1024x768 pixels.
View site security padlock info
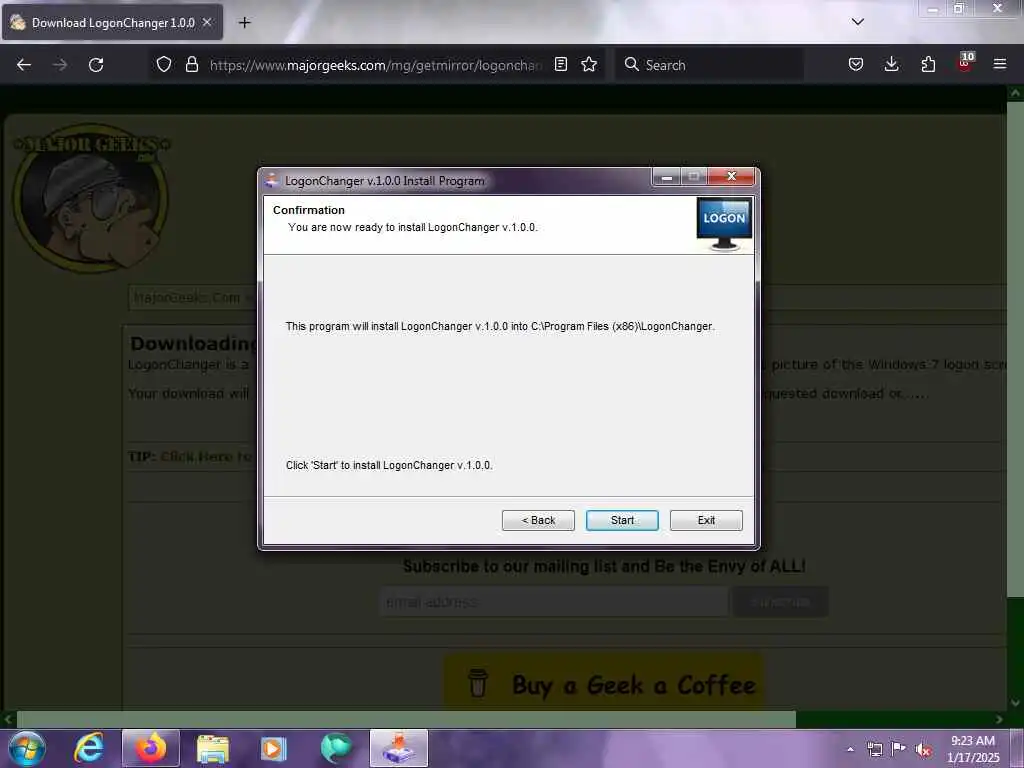pos(191,64)
